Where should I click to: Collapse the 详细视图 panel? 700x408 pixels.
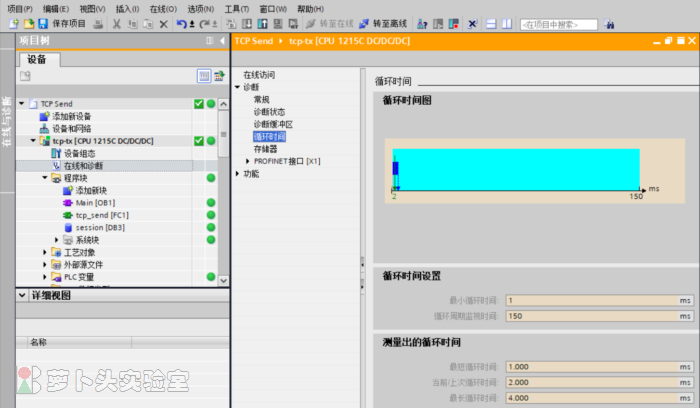[22, 295]
